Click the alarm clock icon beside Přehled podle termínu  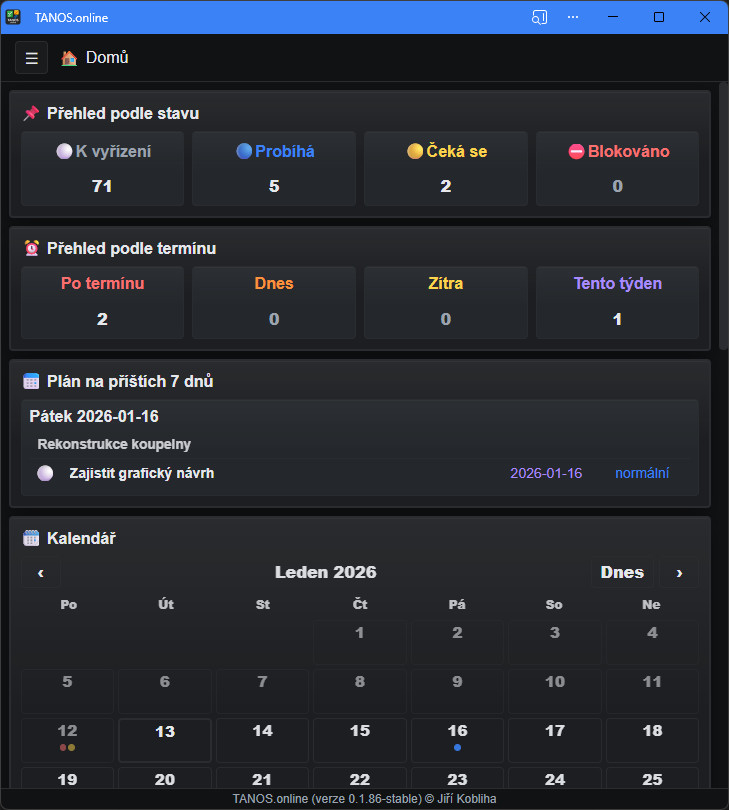tap(31, 249)
